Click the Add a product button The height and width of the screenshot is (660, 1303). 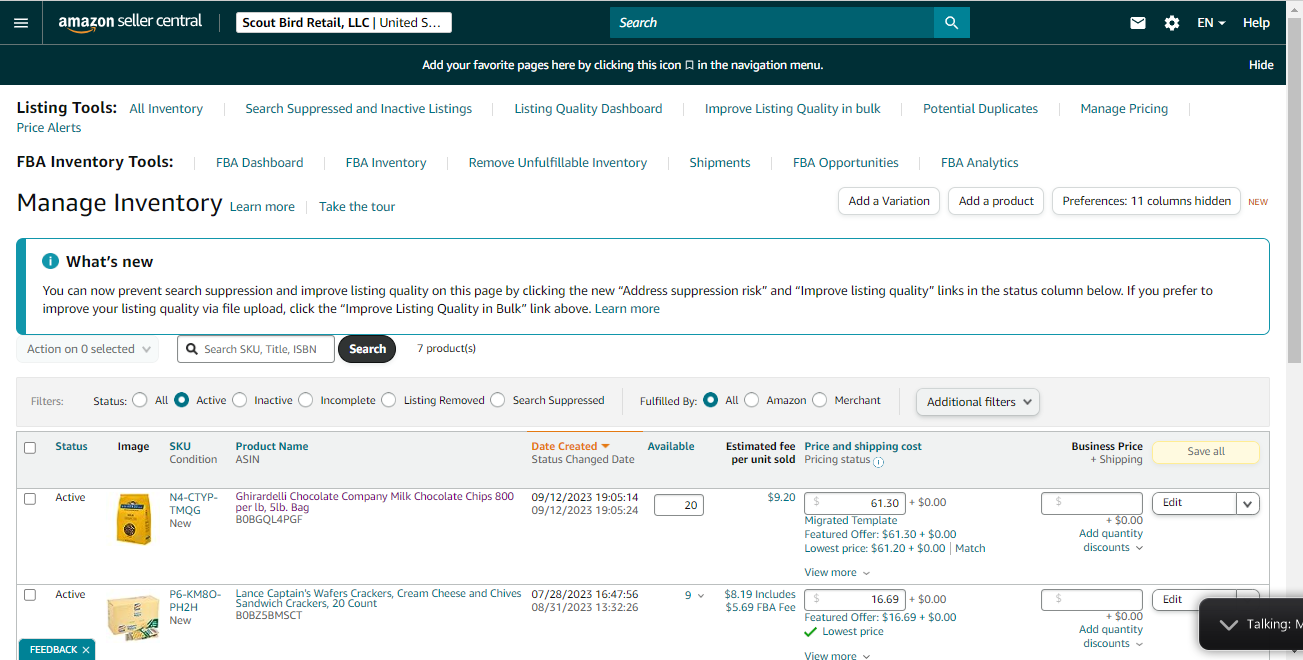pos(996,201)
